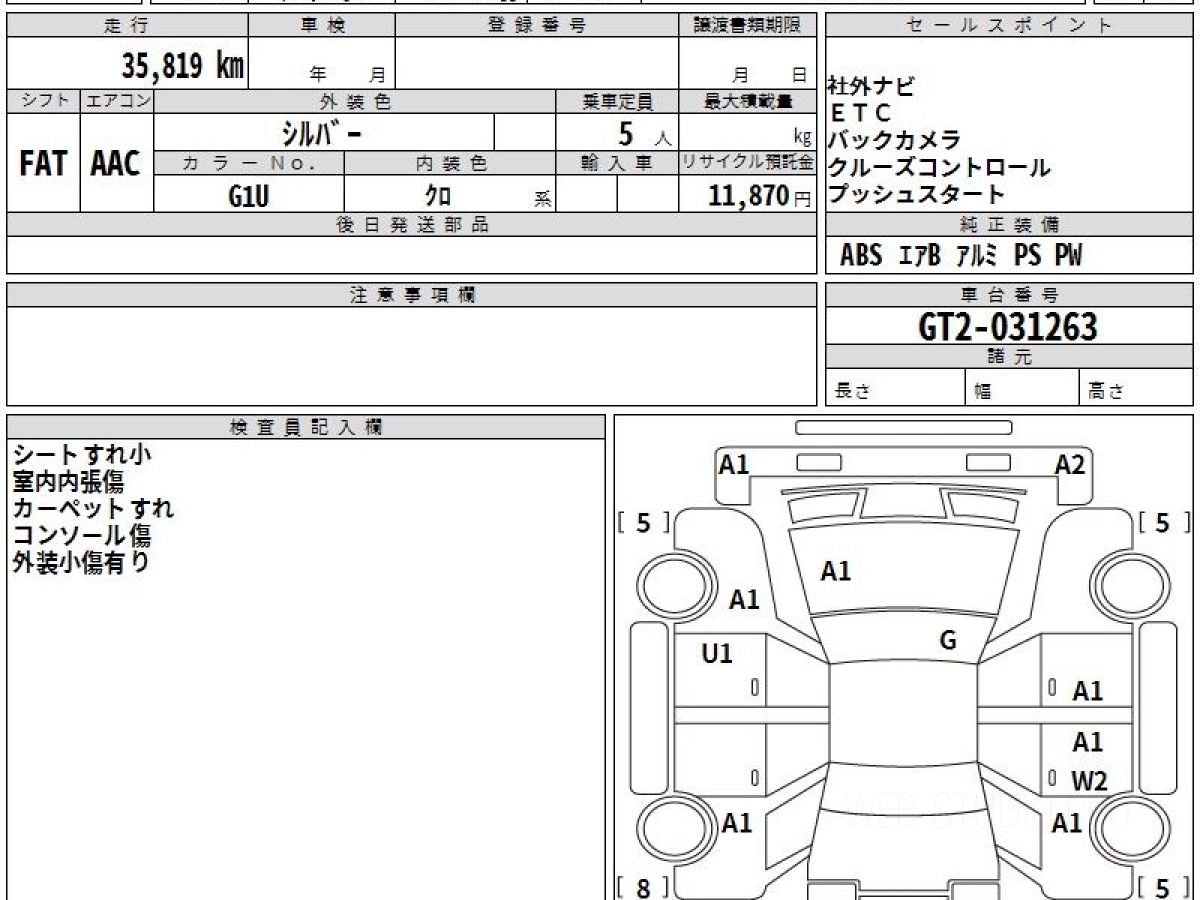
Task: Select the 車台番号 header
Action: tap(1009, 295)
